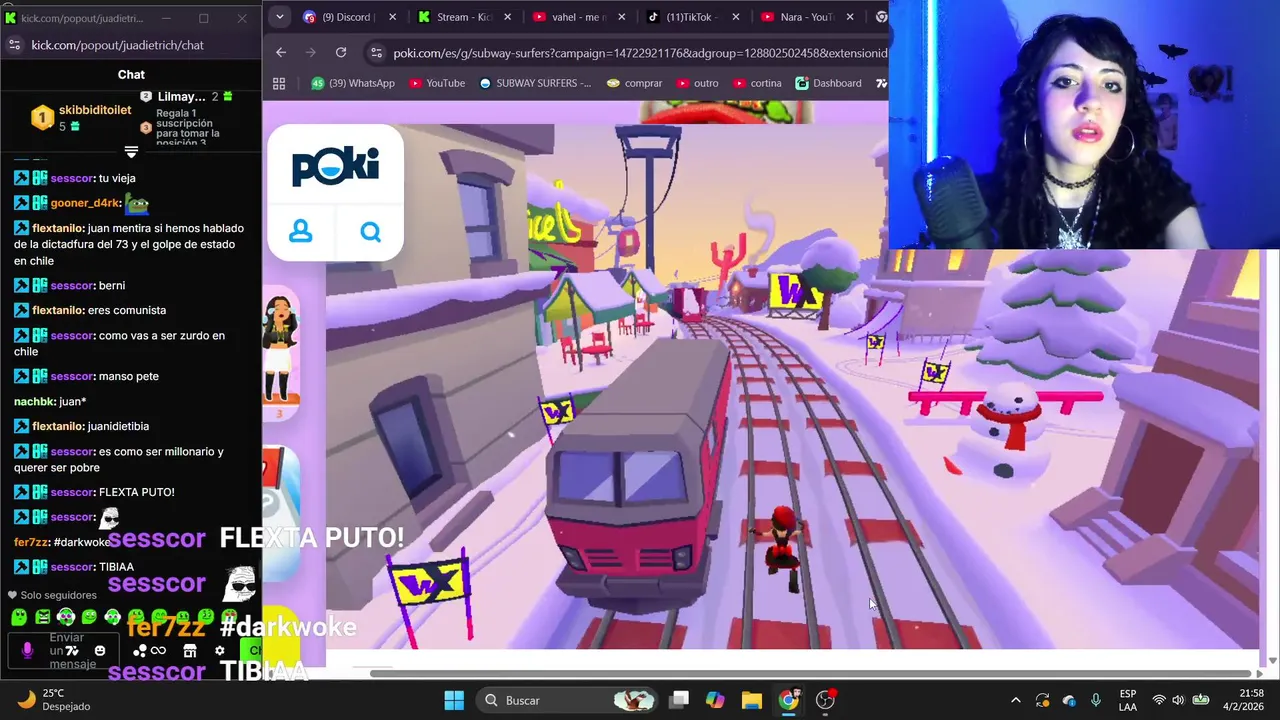Click the page horizontal scrollbar
Image resolution: width=1280 pixels, height=720 pixels.
click(812, 673)
